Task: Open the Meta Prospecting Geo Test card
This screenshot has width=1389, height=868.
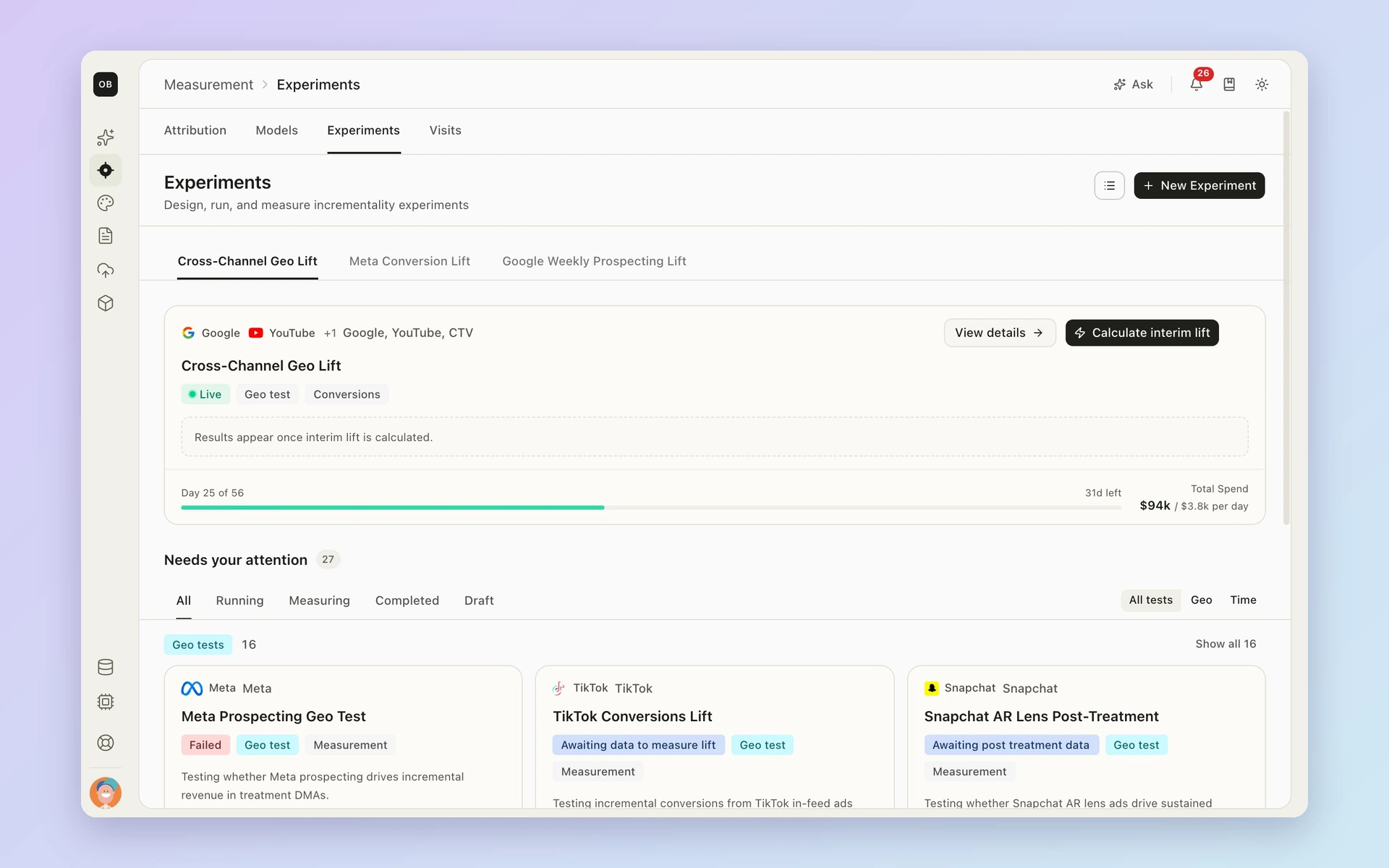Action: tap(343, 737)
